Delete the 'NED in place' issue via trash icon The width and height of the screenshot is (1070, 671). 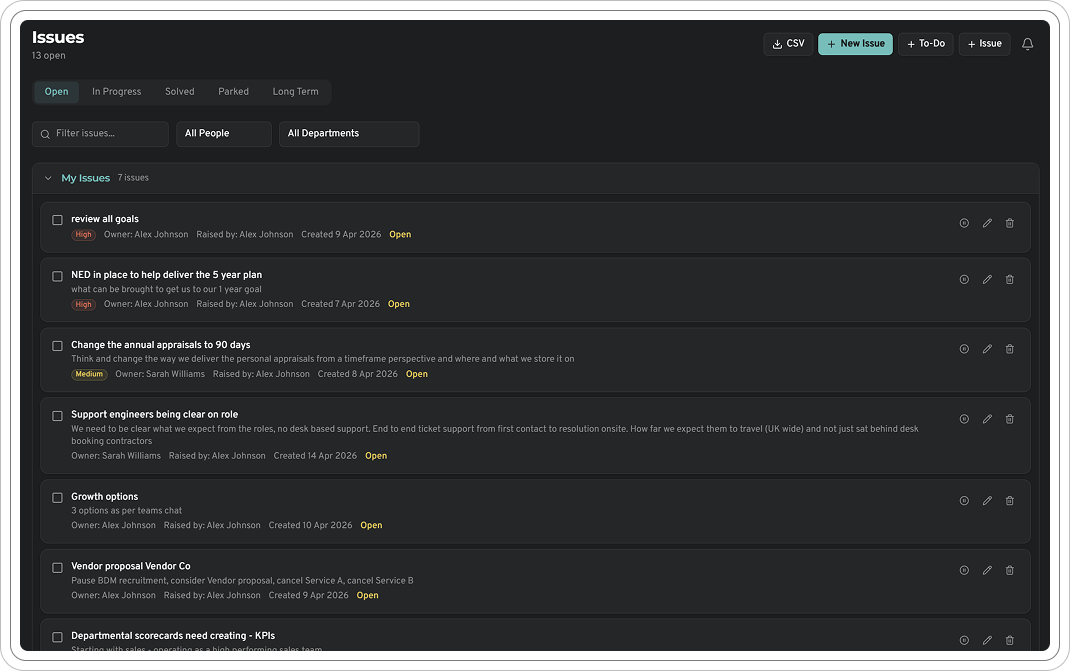click(1009, 279)
